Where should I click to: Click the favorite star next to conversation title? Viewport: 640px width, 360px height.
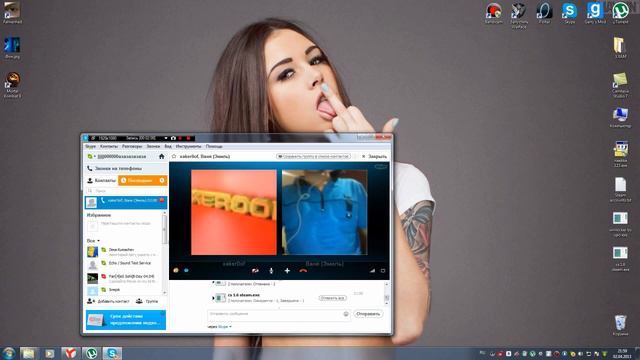pos(174,156)
